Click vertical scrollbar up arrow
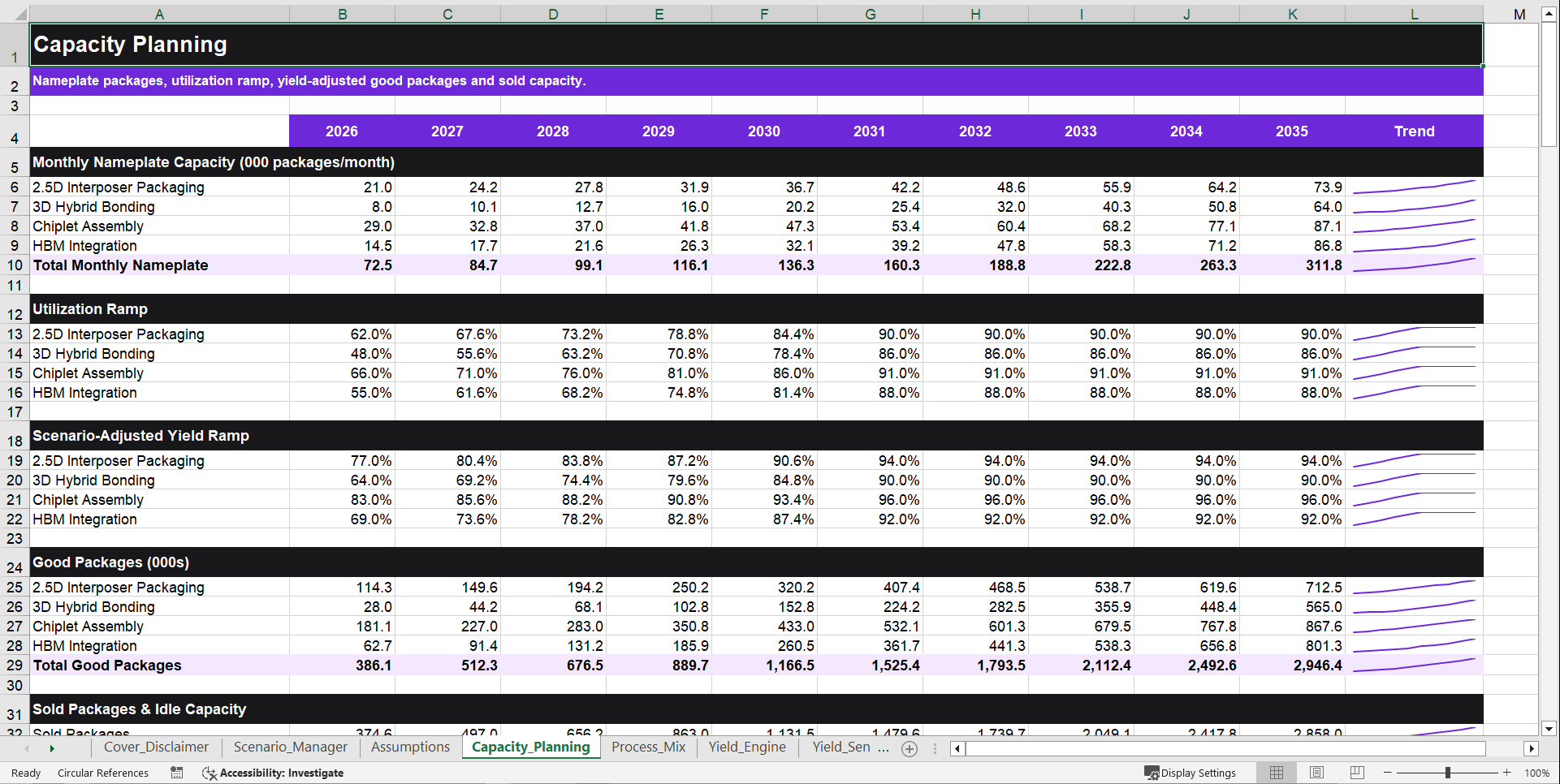 click(x=1549, y=14)
